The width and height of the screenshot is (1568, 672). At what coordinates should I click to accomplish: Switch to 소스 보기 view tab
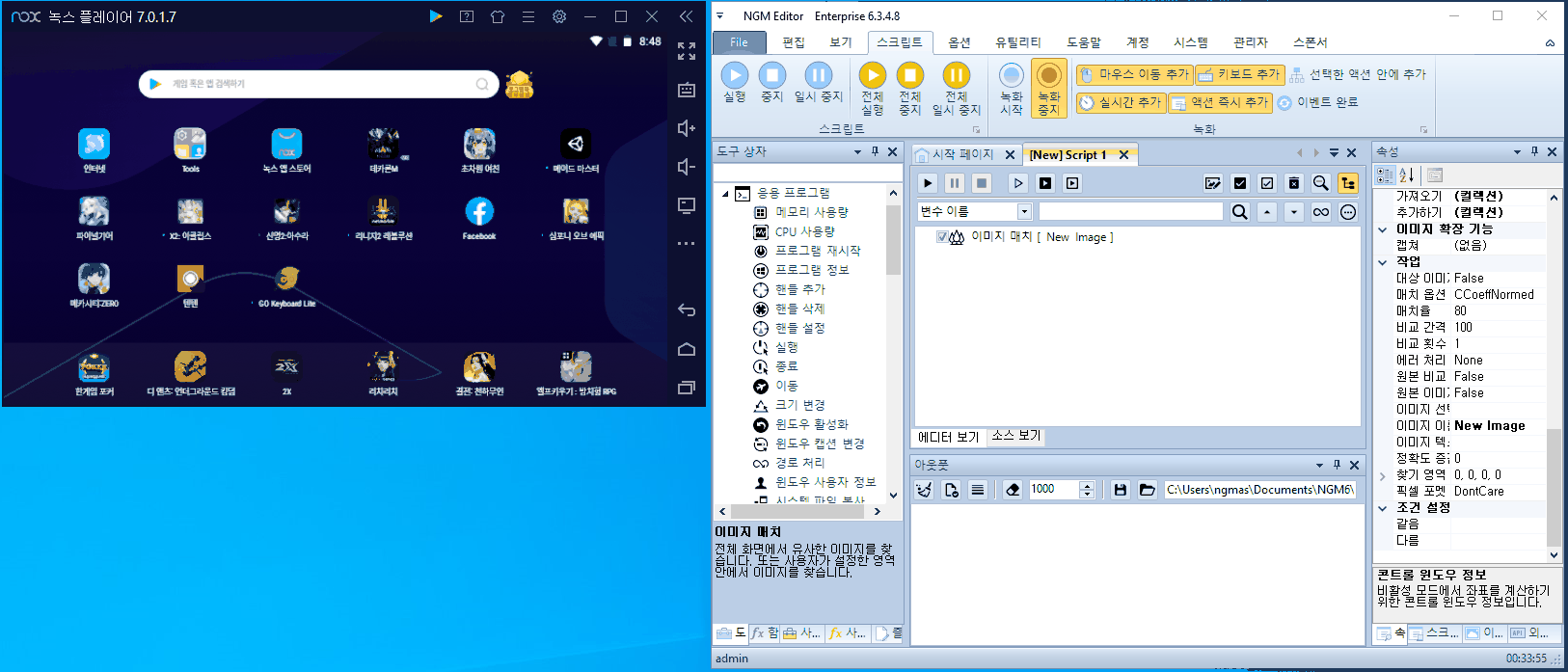click(1016, 436)
